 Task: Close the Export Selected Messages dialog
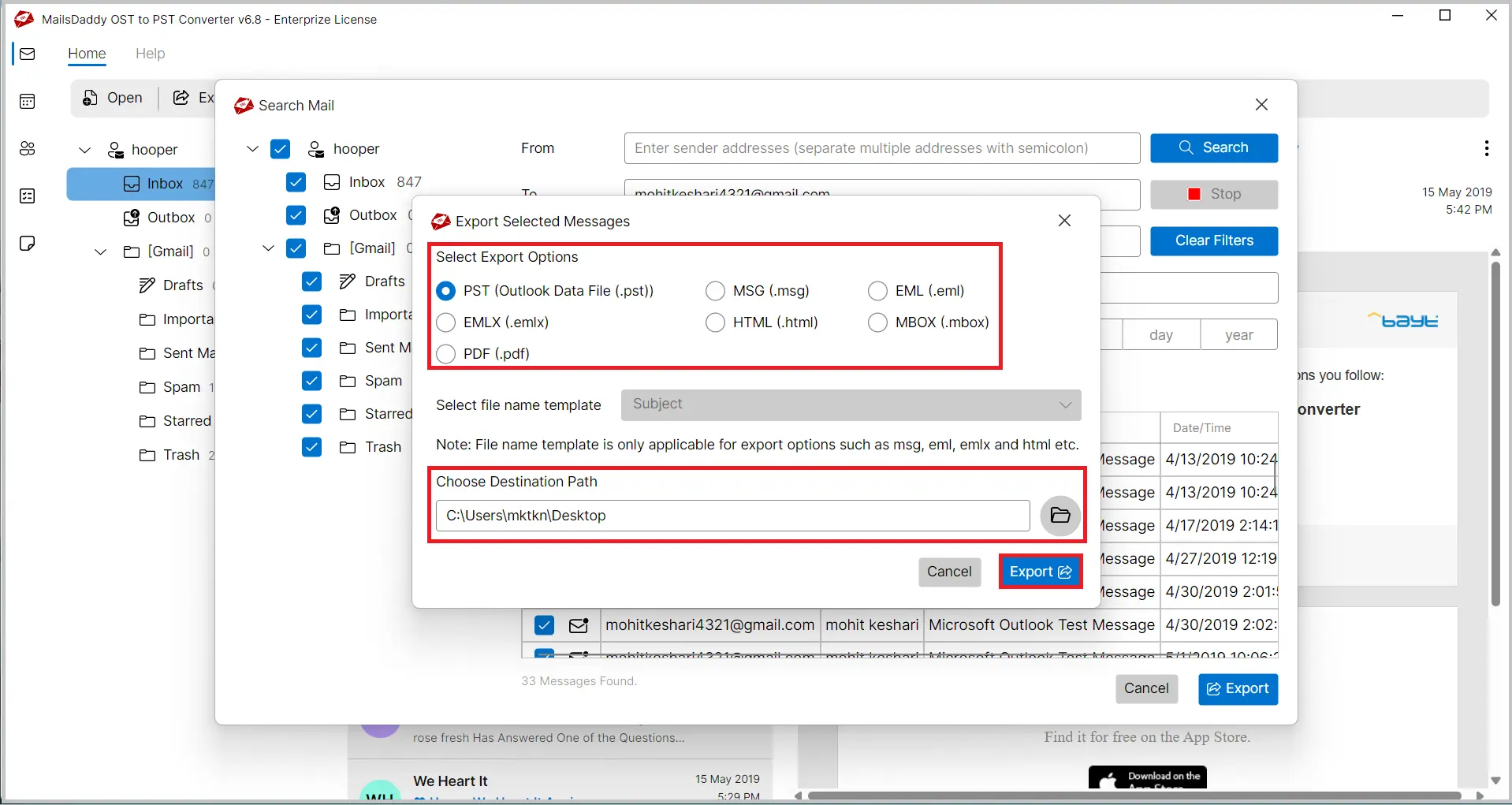[x=1064, y=221]
